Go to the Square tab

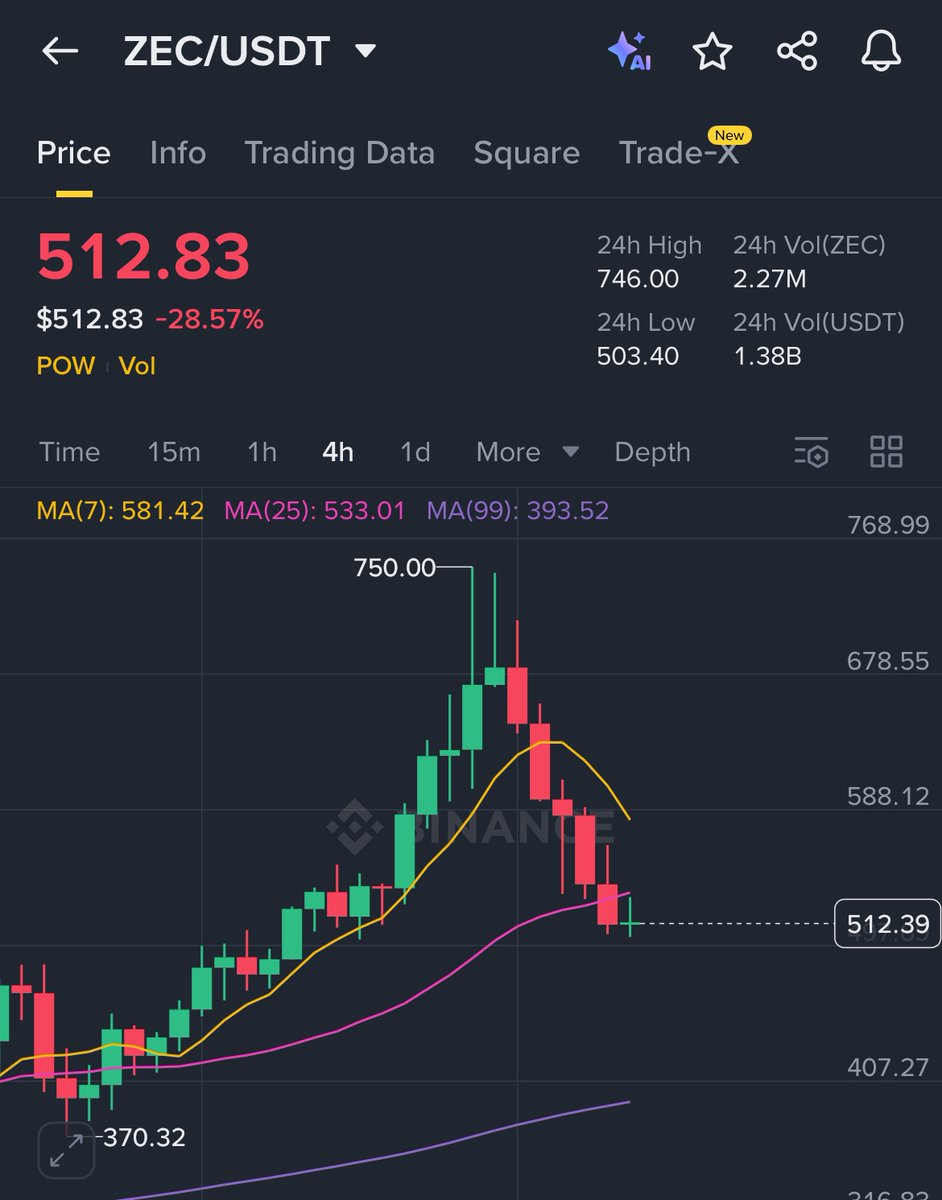(527, 153)
